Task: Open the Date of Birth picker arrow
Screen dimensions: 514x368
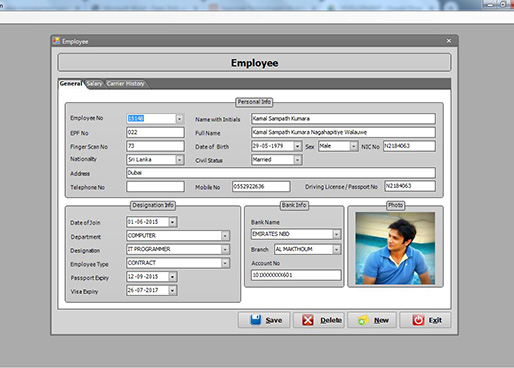Action: pos(297,146)
